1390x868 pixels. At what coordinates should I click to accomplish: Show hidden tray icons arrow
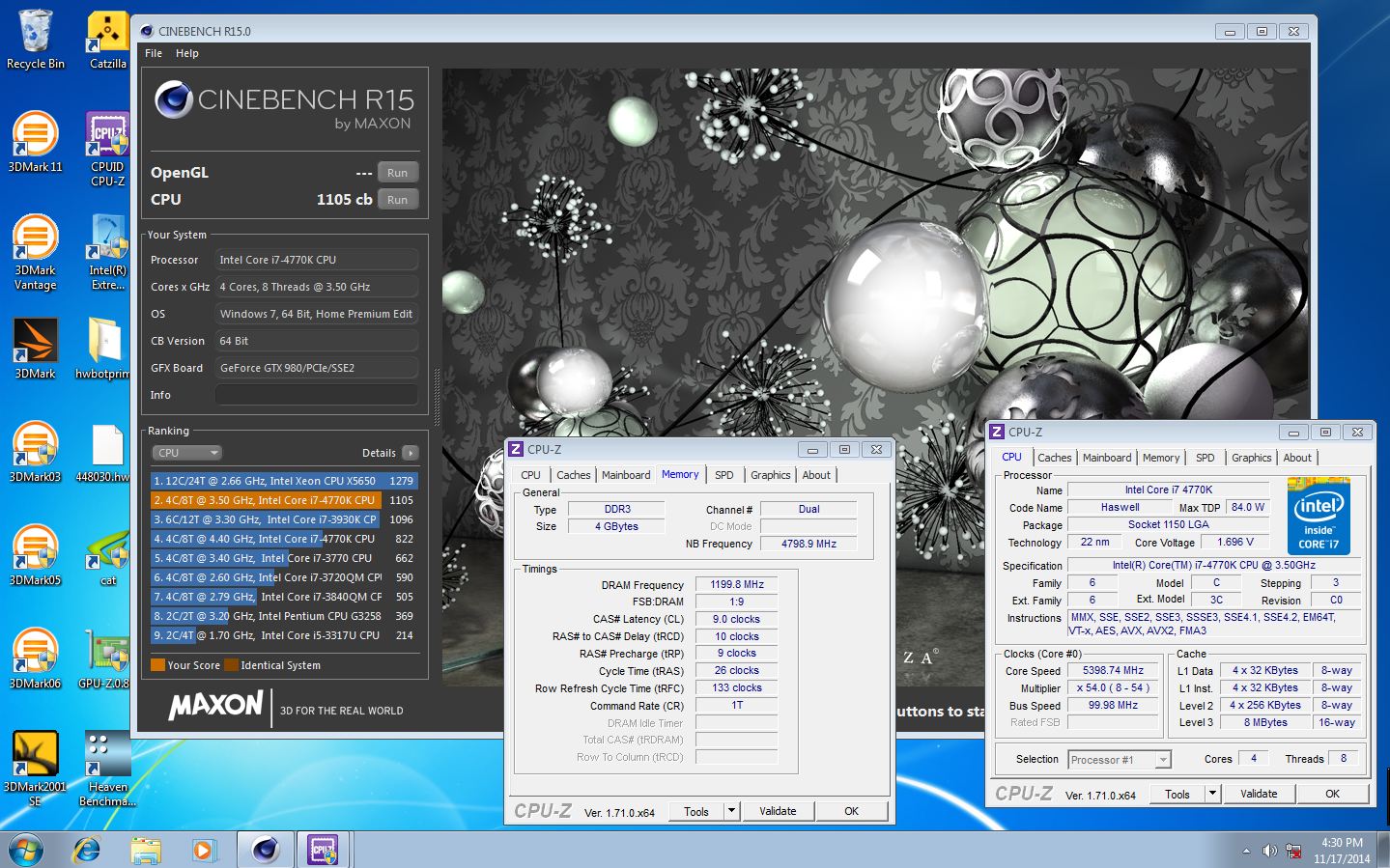1246,851
